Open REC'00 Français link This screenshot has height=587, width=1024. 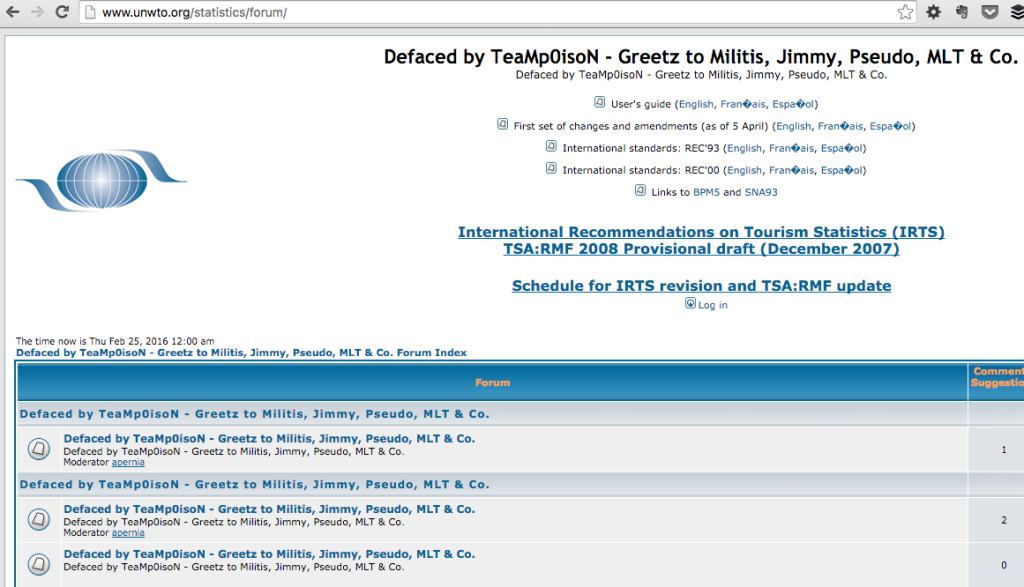(792, 171)
